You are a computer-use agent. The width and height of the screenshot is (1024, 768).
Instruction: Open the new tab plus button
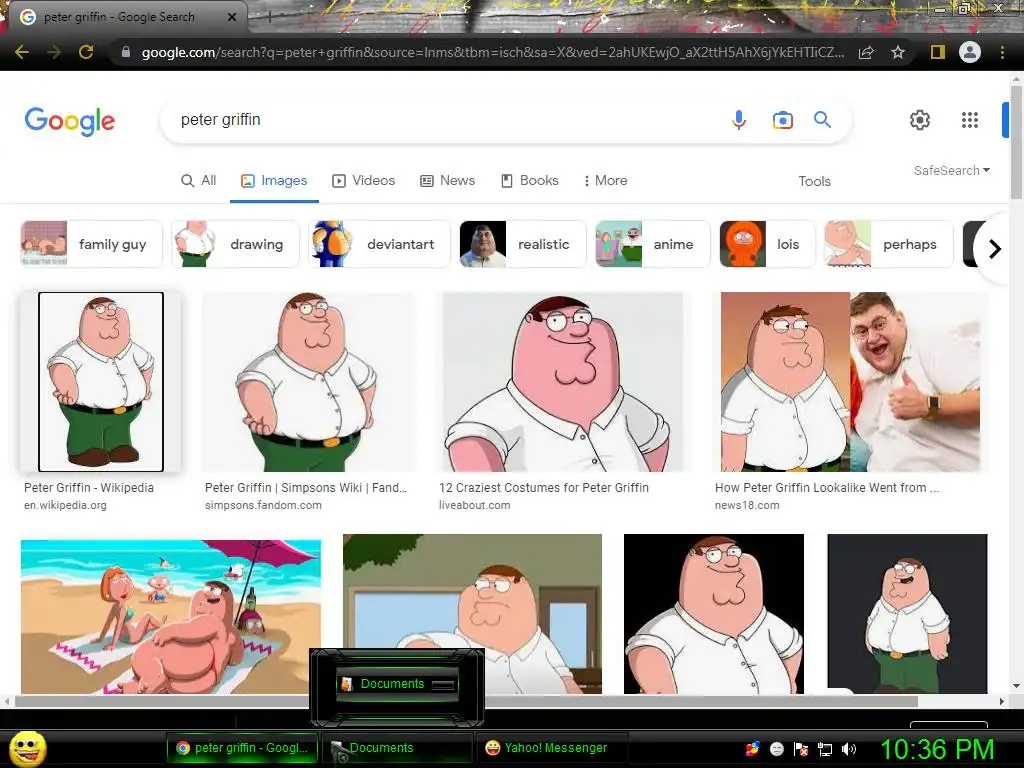coord(269,18)
